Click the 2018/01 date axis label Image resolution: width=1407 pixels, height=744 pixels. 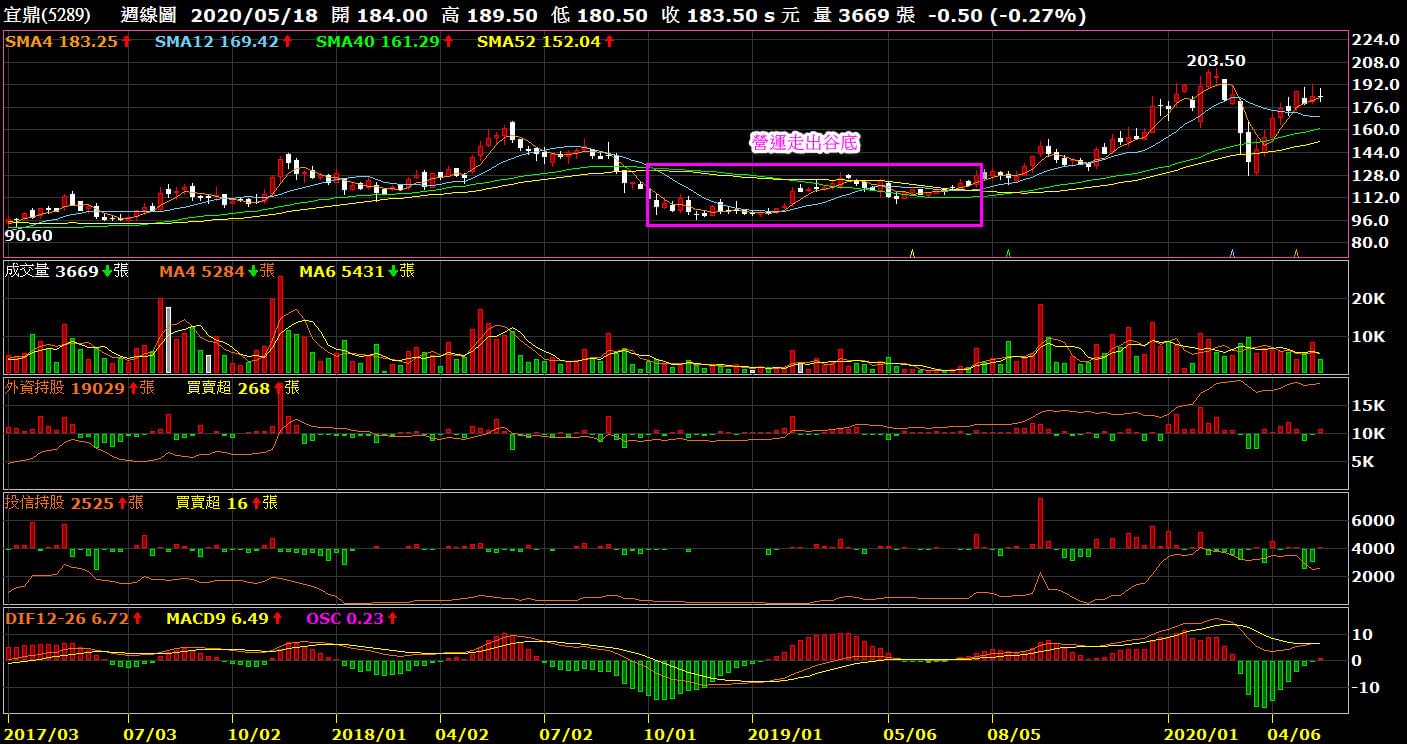click(x=370, y=734)
